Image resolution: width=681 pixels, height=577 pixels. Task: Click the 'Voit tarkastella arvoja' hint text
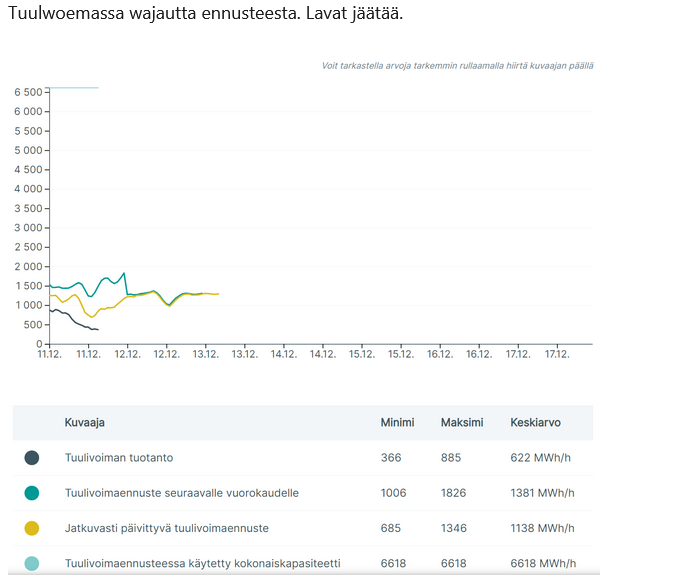[x=457, y=66]
